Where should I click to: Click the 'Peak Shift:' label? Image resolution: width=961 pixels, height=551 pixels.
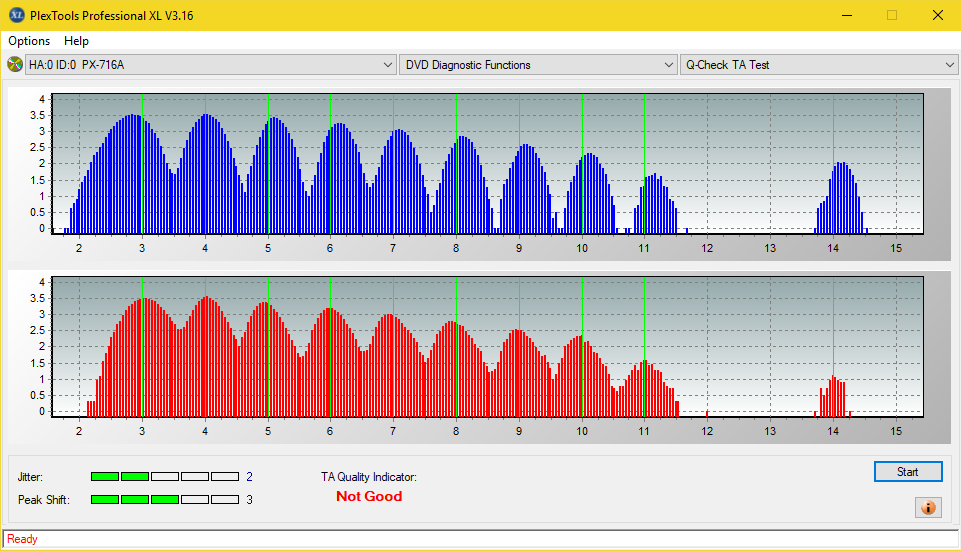(x=44, y=500)
